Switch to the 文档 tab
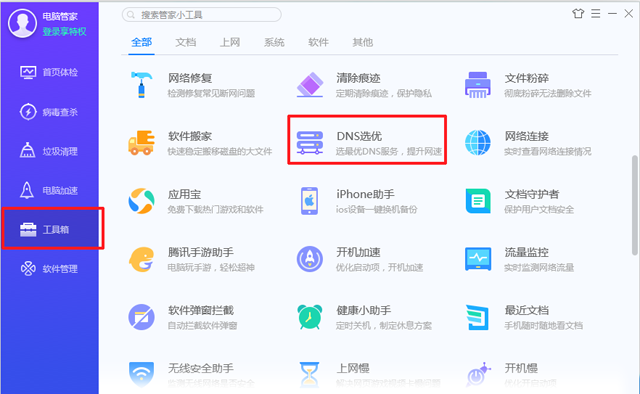This screenshot has width=640, height=394. 186,42
